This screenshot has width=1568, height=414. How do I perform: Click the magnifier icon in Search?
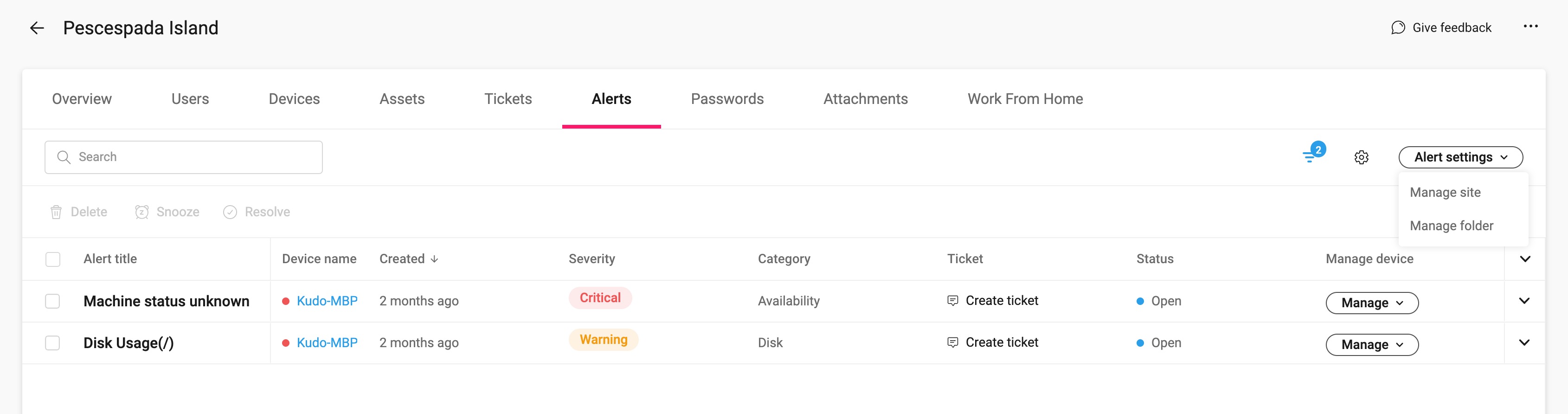pos(63,157)
